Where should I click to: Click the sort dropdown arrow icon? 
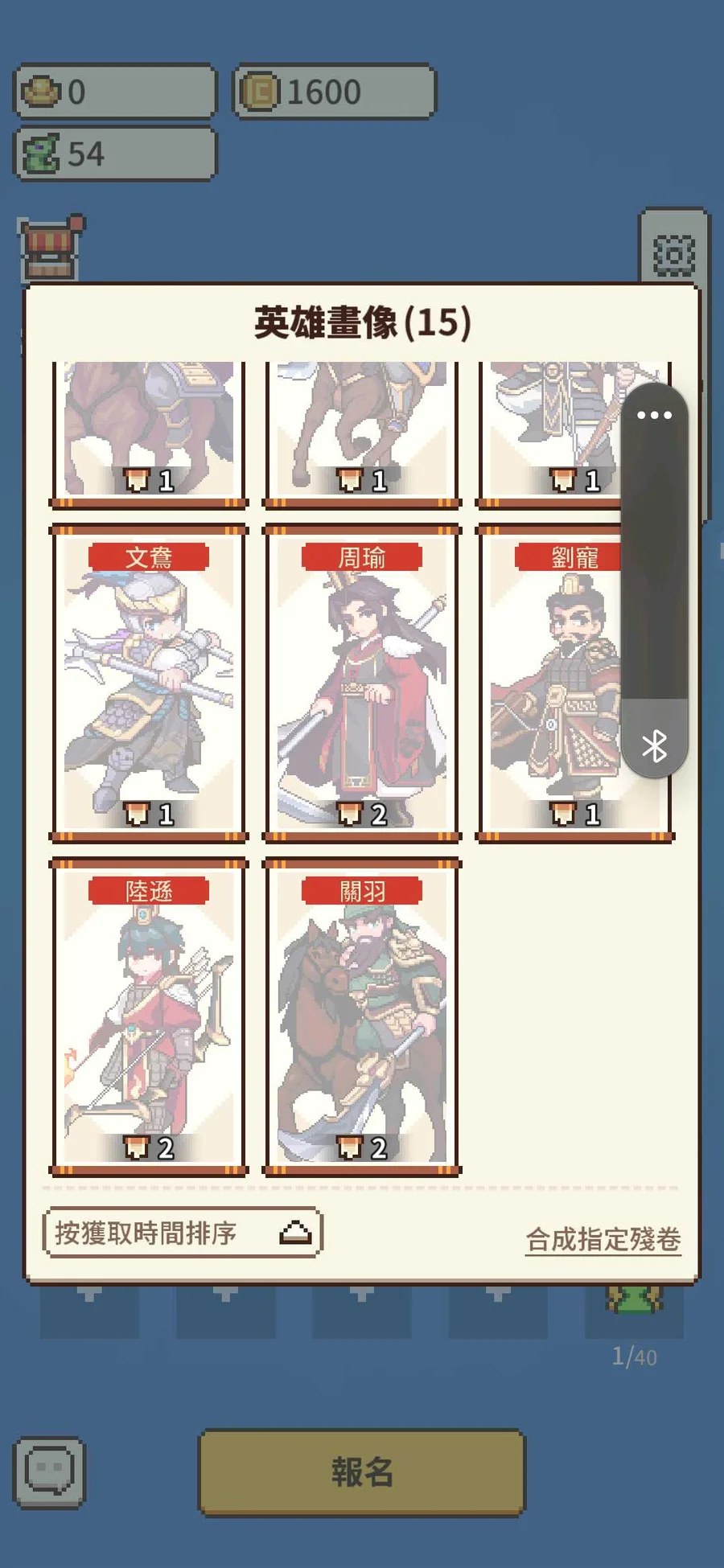(x=295, y=1232)
